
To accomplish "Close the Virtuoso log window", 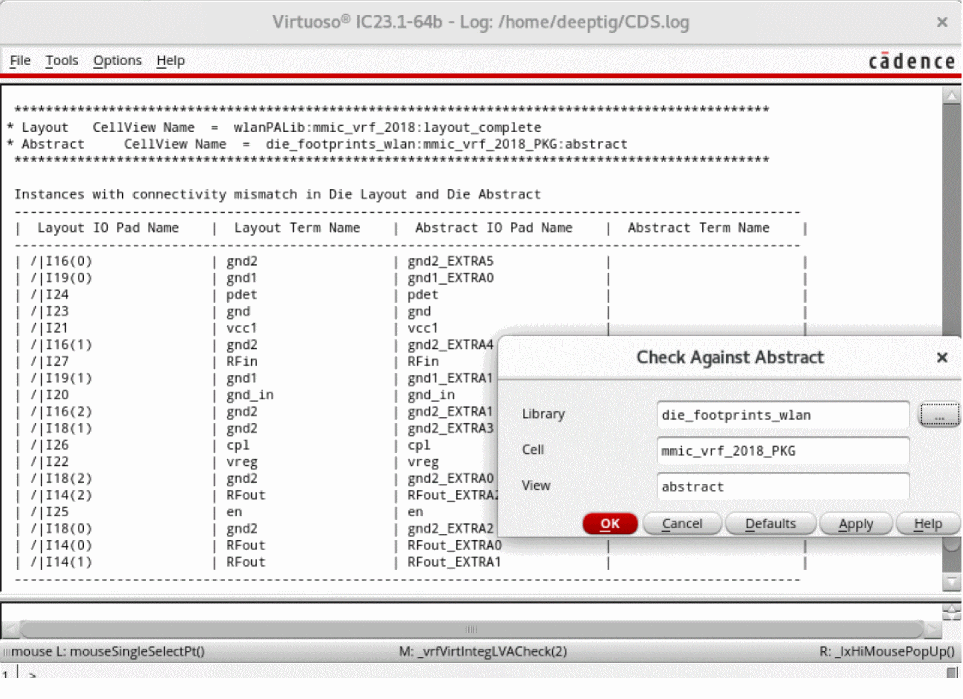I will click(x=942, y=22).
